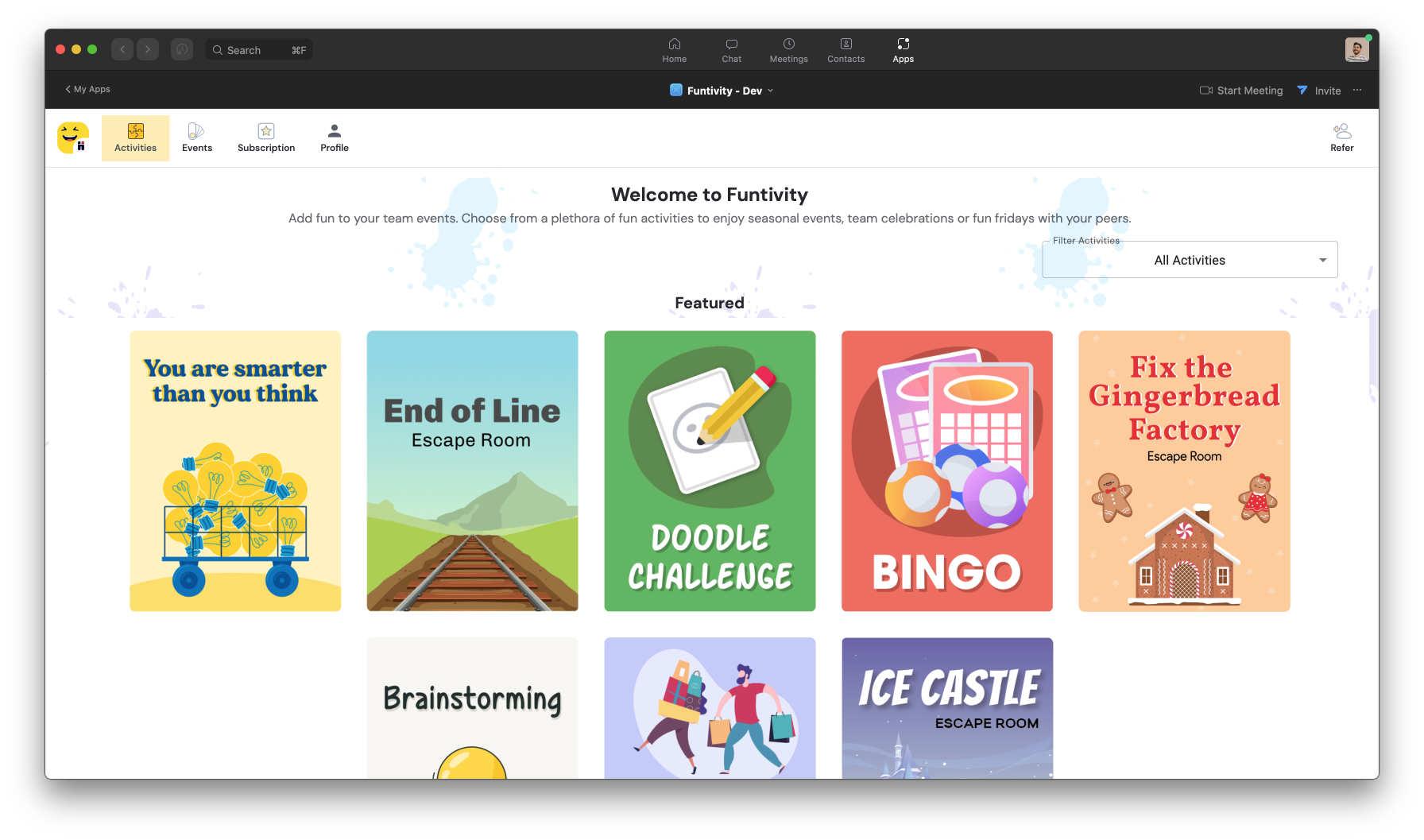Open the history clock button

(x=182, y=49)
